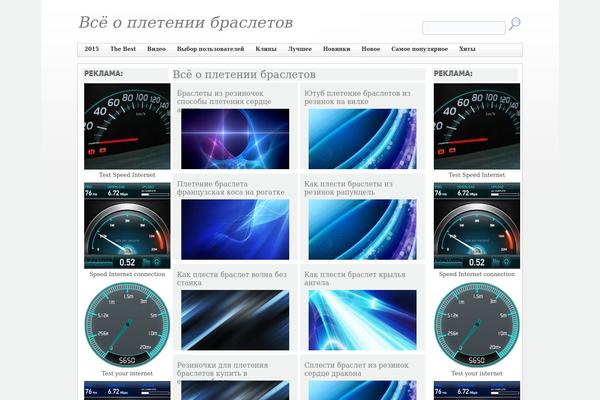Open The Best menu item
This screenshot has height=400, width=600.
tap(123, 49)
